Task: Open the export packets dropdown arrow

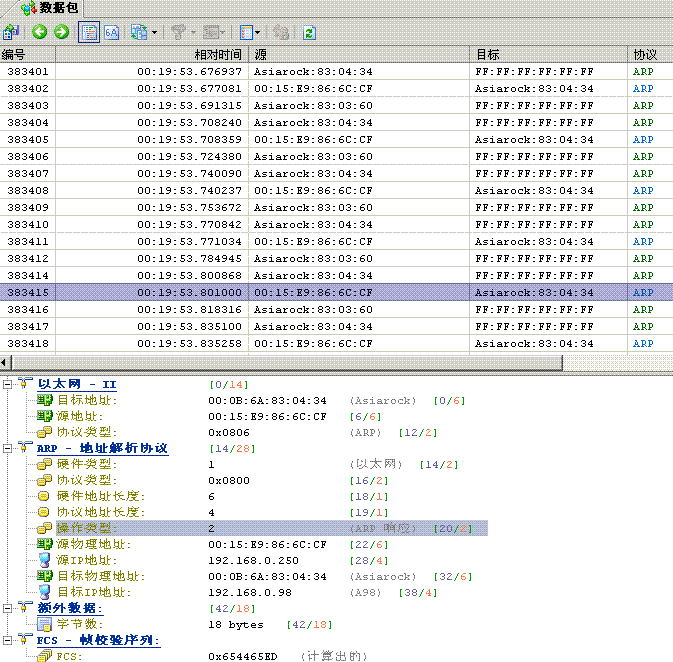Action: [154, 32]
